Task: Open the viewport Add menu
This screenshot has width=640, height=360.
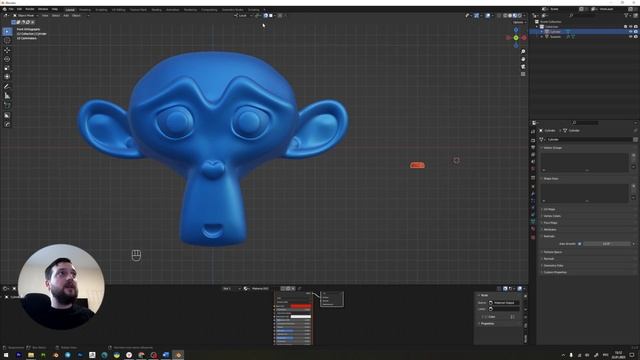Action: (x=66, y=16)
